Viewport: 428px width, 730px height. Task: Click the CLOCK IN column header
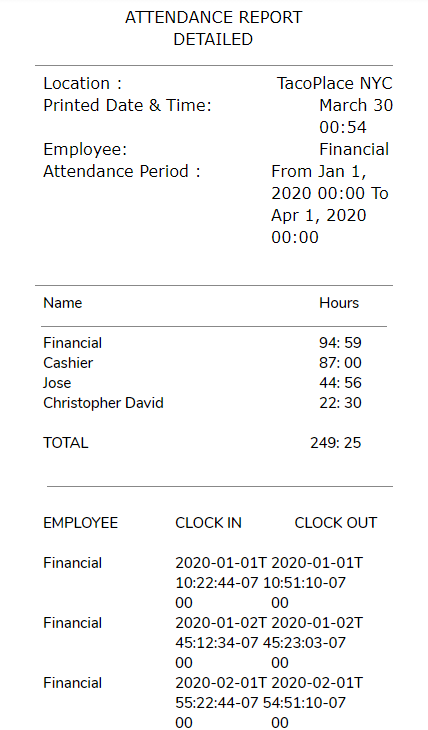pos(208,523)
